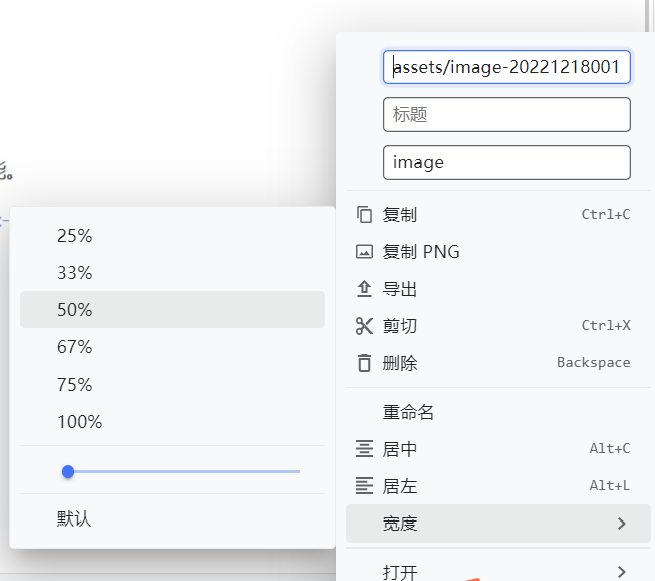Click the center-align icon beside 居中
This screenshot has width=655, height=581.
click(x=364, y=449)
